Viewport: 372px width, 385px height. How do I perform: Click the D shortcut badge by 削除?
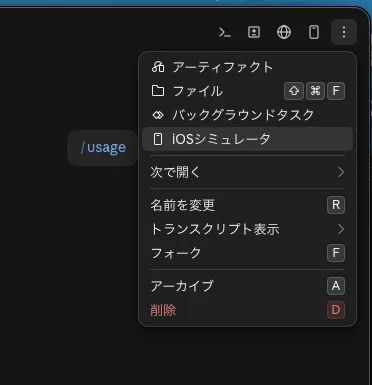(x=336, y=310)
